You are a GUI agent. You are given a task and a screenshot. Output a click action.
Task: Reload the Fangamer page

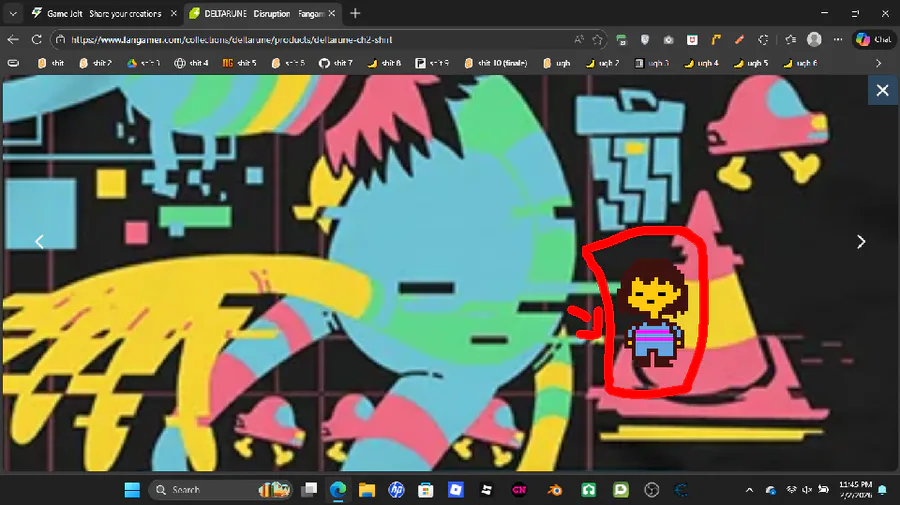coord(37,40)
